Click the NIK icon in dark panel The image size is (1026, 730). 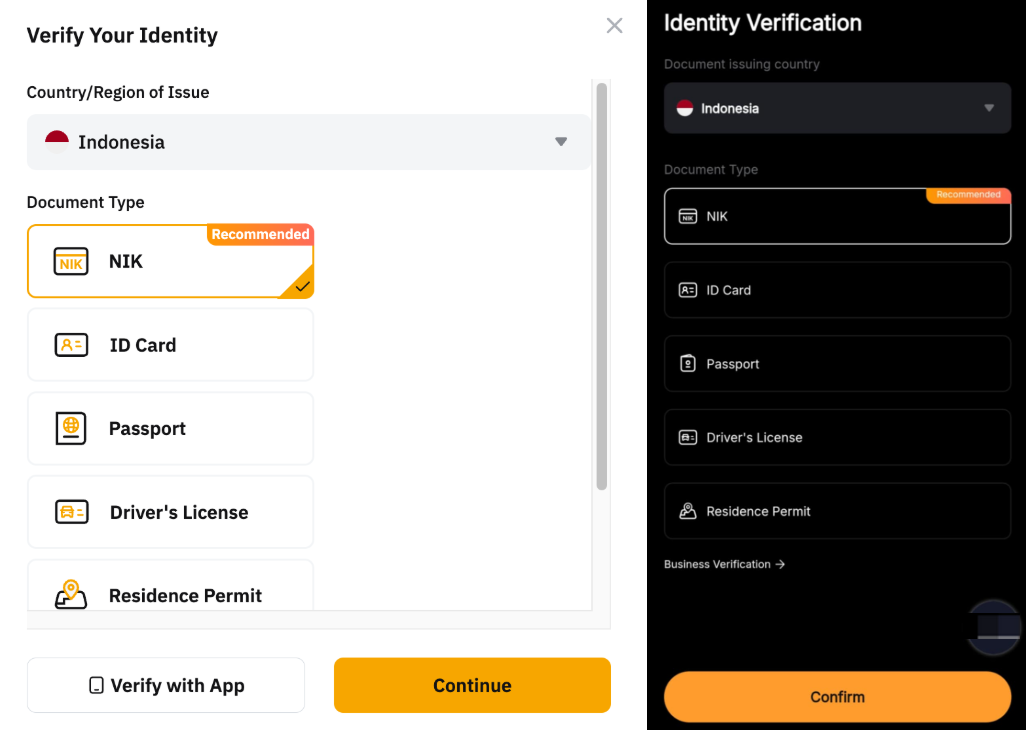(x=687, y=216)
